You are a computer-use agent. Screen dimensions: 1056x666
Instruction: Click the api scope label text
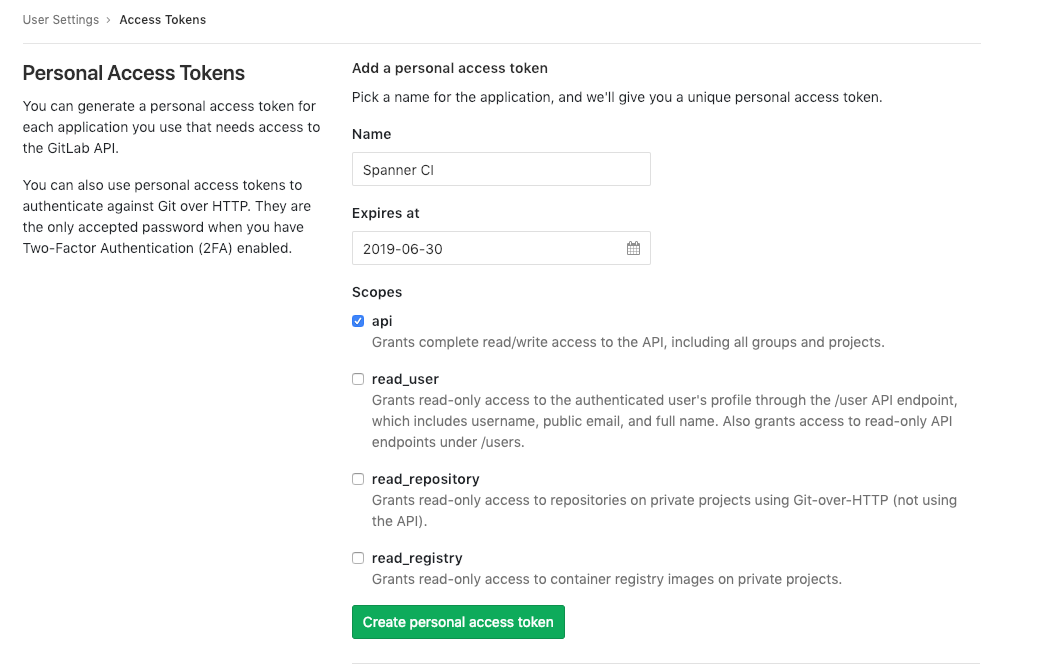pyautogui.click(x=382, y=321)
